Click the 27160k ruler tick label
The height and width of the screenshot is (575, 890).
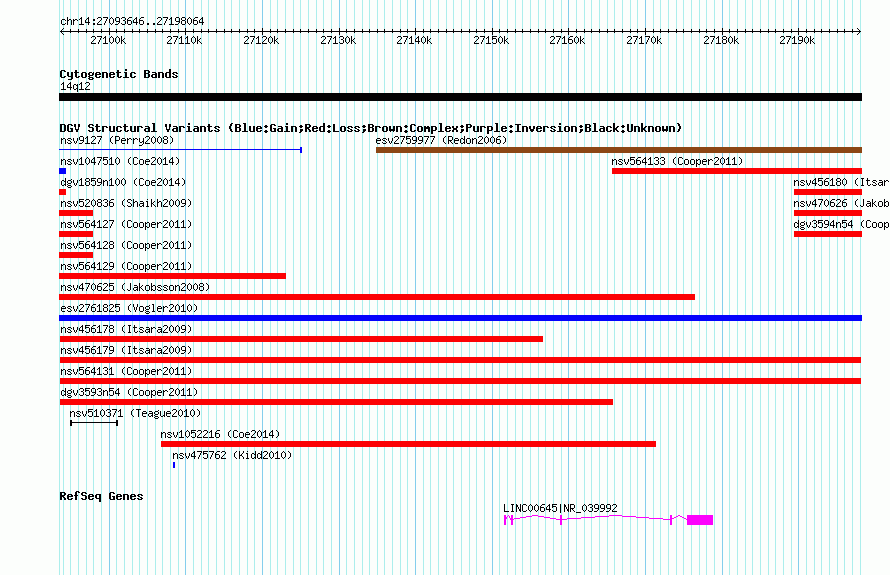tap(567, 40)
